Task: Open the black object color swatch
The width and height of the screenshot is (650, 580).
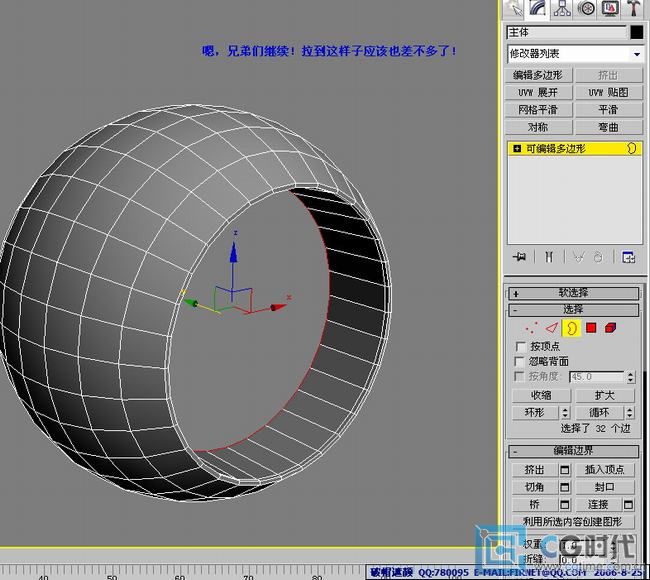Action: point(636,32)
